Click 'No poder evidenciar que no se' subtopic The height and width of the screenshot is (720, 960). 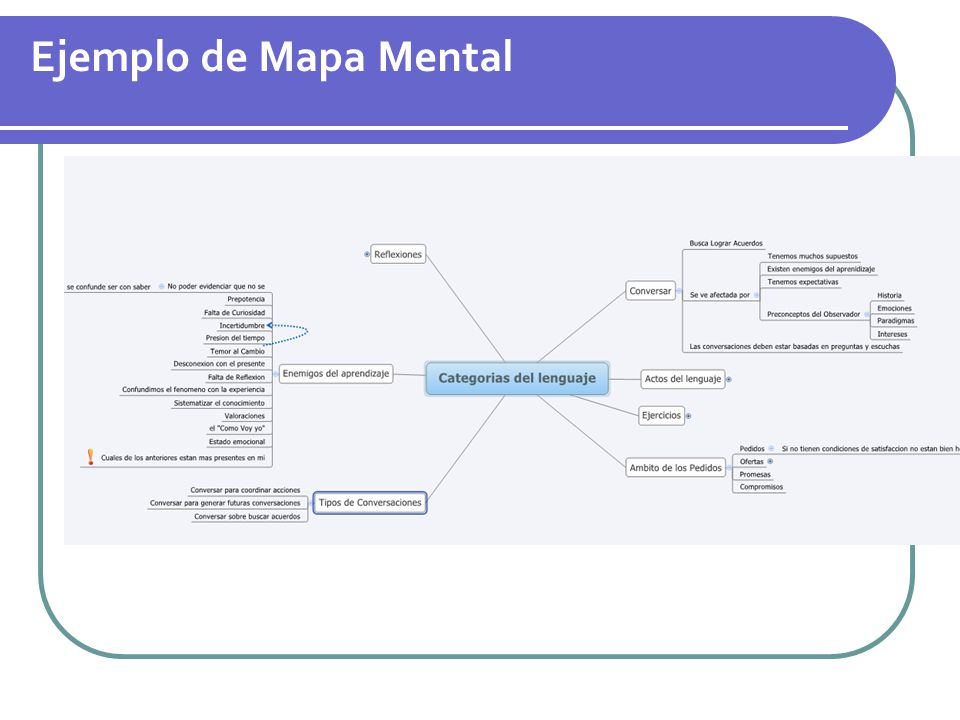[x=216, y=286]
